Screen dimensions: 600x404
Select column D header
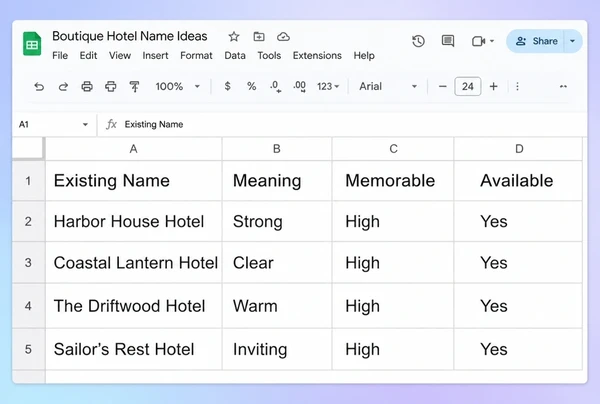pyautogui.click(x=518, y=149)
